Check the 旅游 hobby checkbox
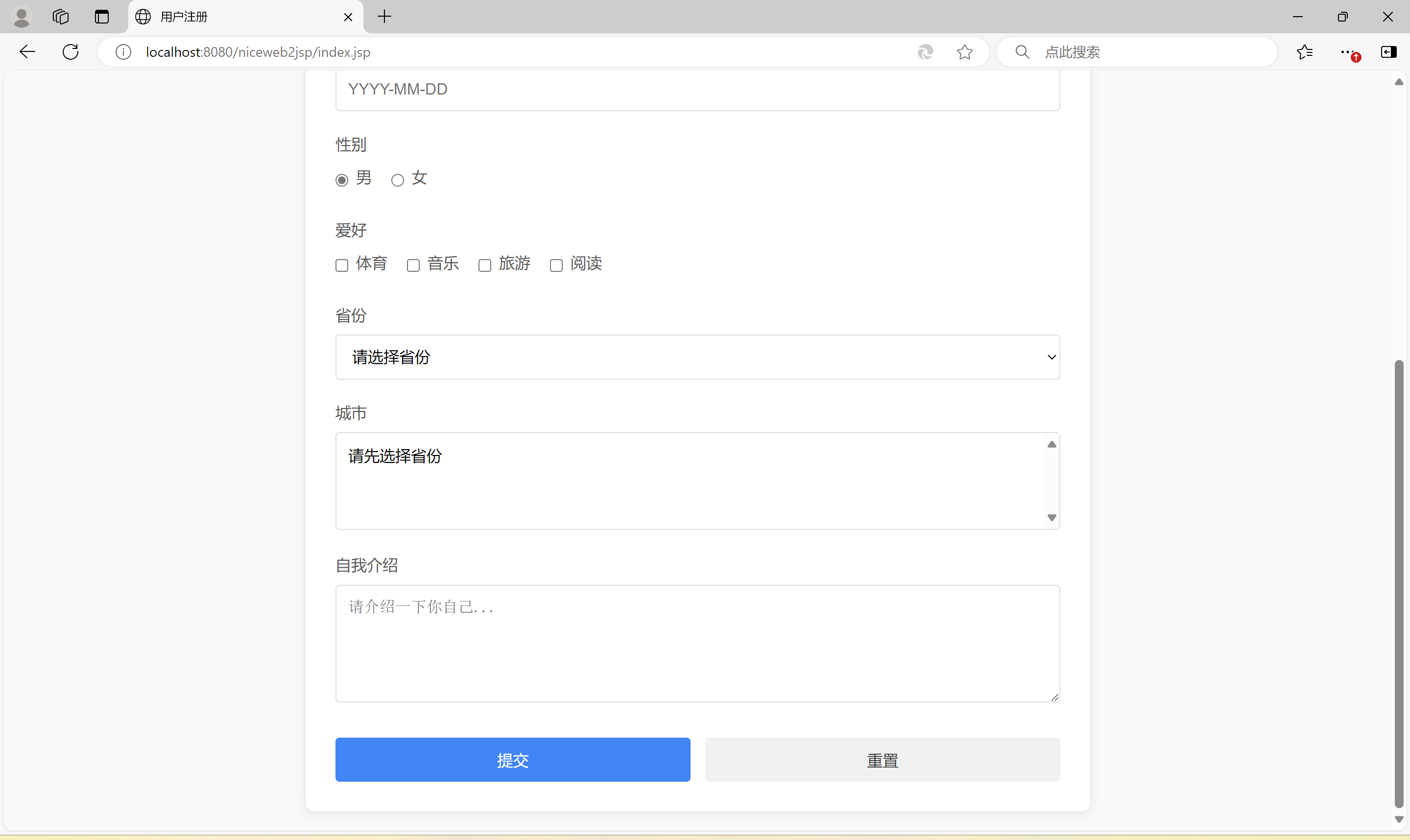1410x840 pixels. click(x=485, y=265)
